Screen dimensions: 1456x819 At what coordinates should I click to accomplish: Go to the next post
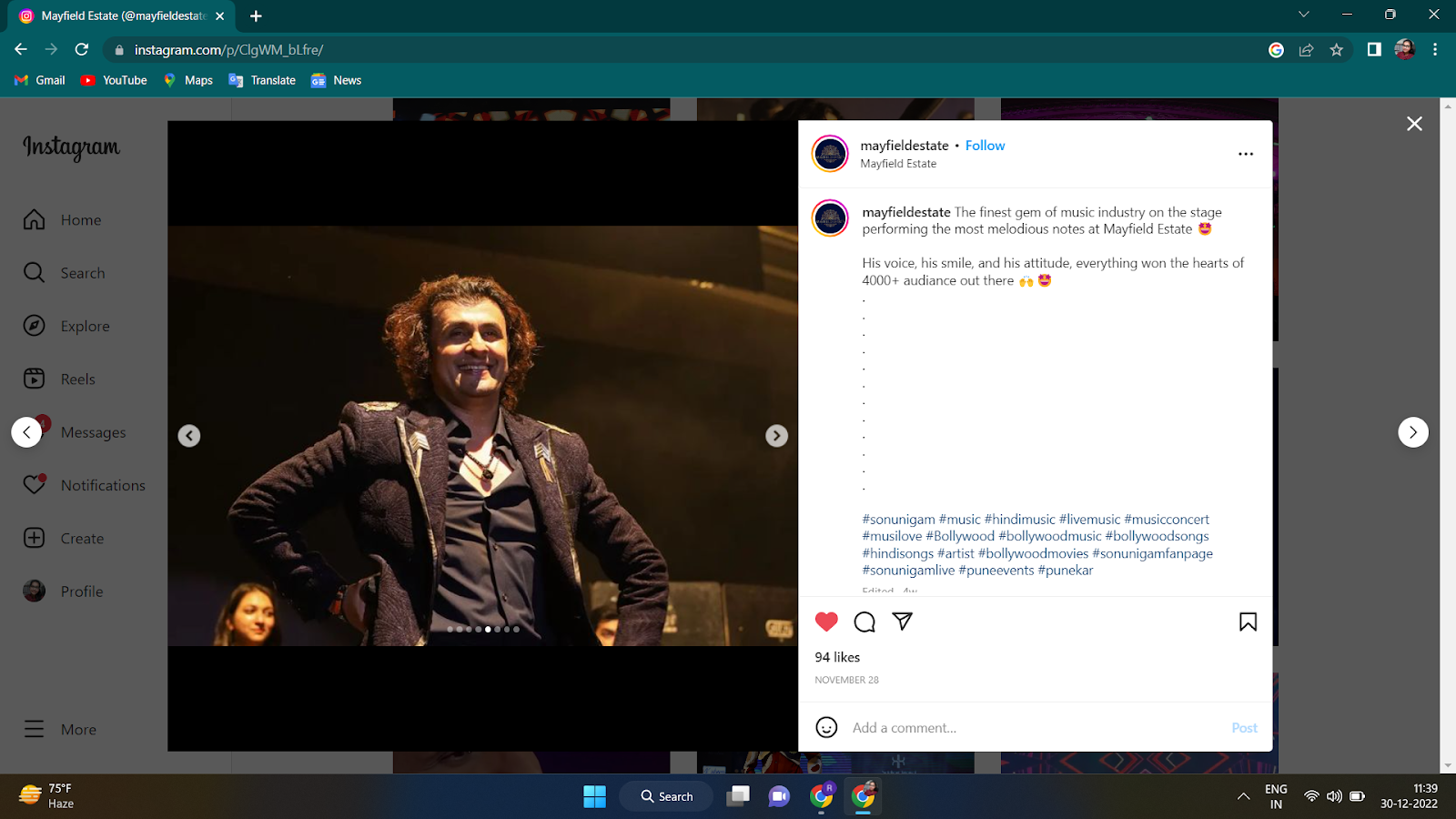[x=1413, y=432]
